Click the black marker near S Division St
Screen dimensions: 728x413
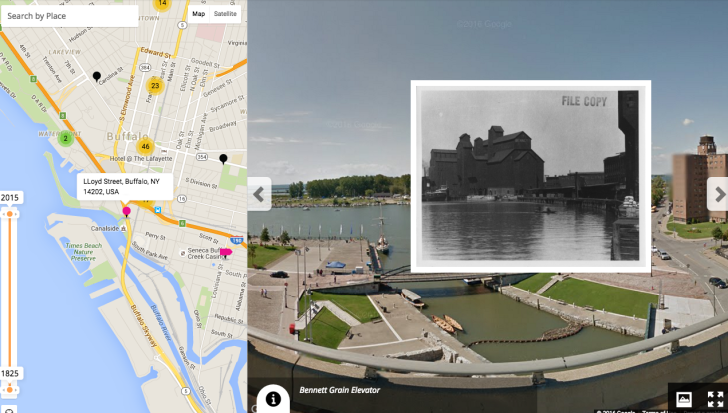click(x=223, y=158)
